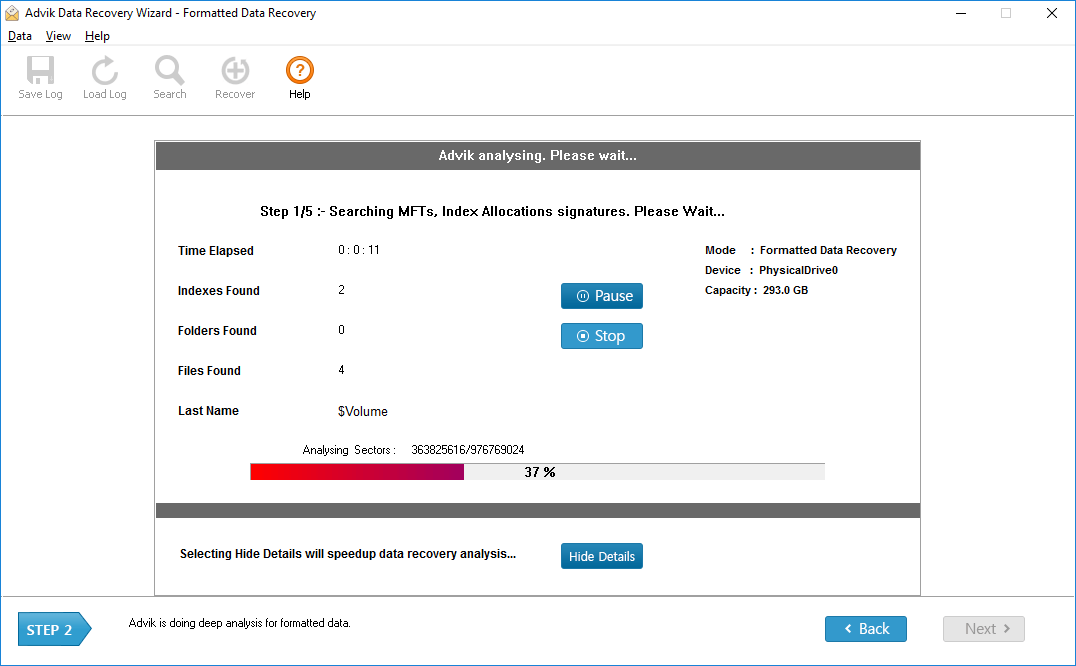Hide Details to speed up recovery analysis
1076x666 pixels.
[601, 555]
